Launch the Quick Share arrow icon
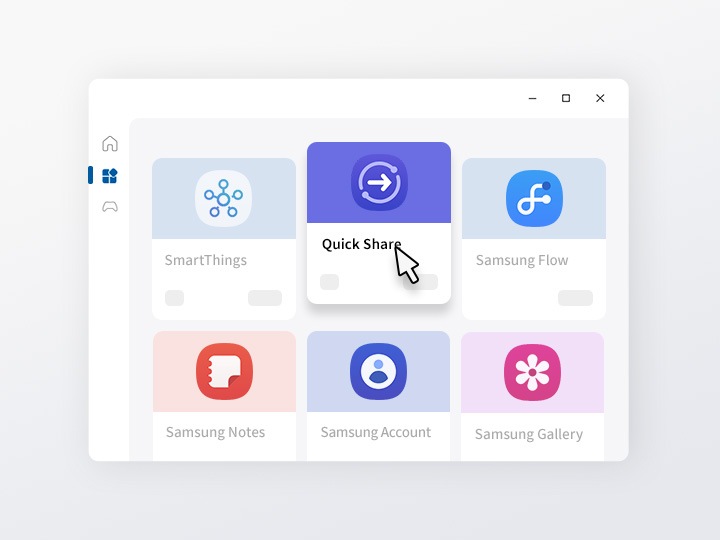Image resolution: width=720 pixels, height=540 pixels. 379,183
